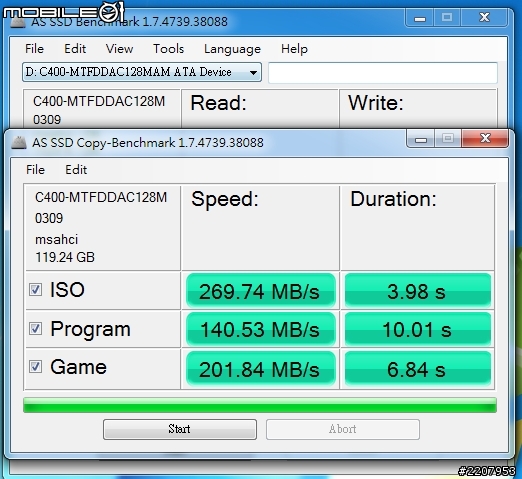522x479 pixels.
Task: Click the green progress bar
Action: tap(260, 405)
